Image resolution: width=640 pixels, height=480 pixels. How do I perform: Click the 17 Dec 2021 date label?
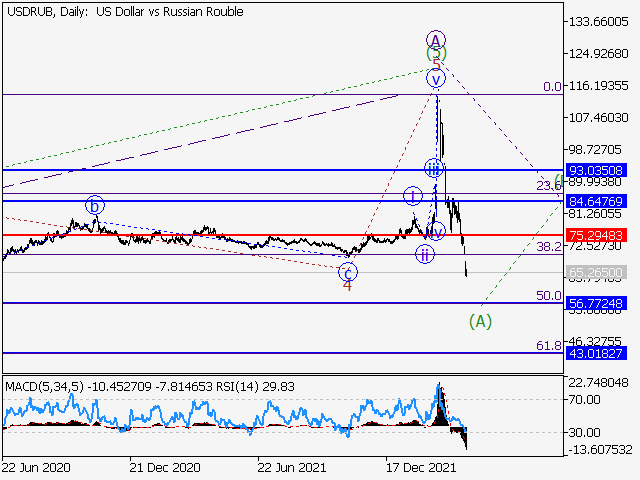421,467
